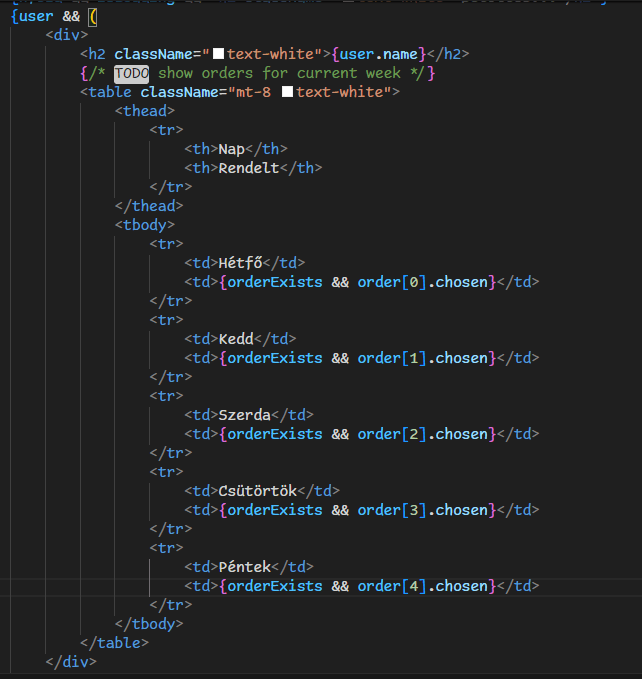Click order[2].chosen expression
Image resolution: width=642 pixels, height=679 pixels.
coord(423,434)
